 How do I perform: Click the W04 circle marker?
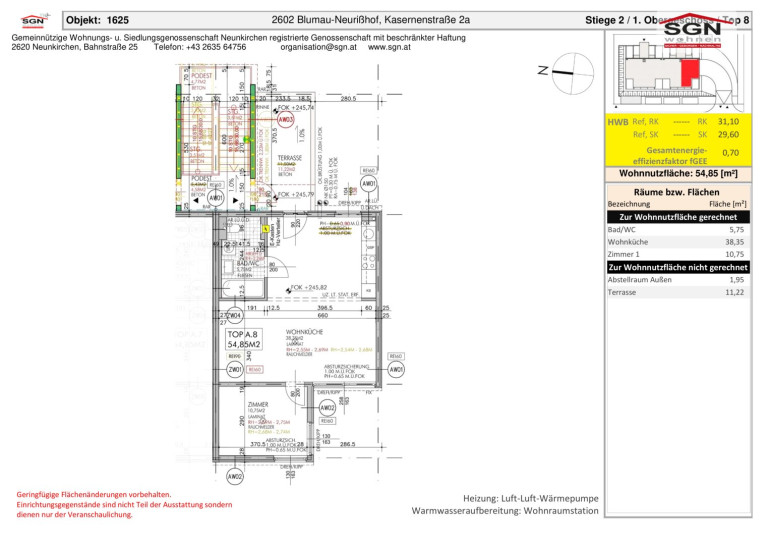click(x=236, y=315)
